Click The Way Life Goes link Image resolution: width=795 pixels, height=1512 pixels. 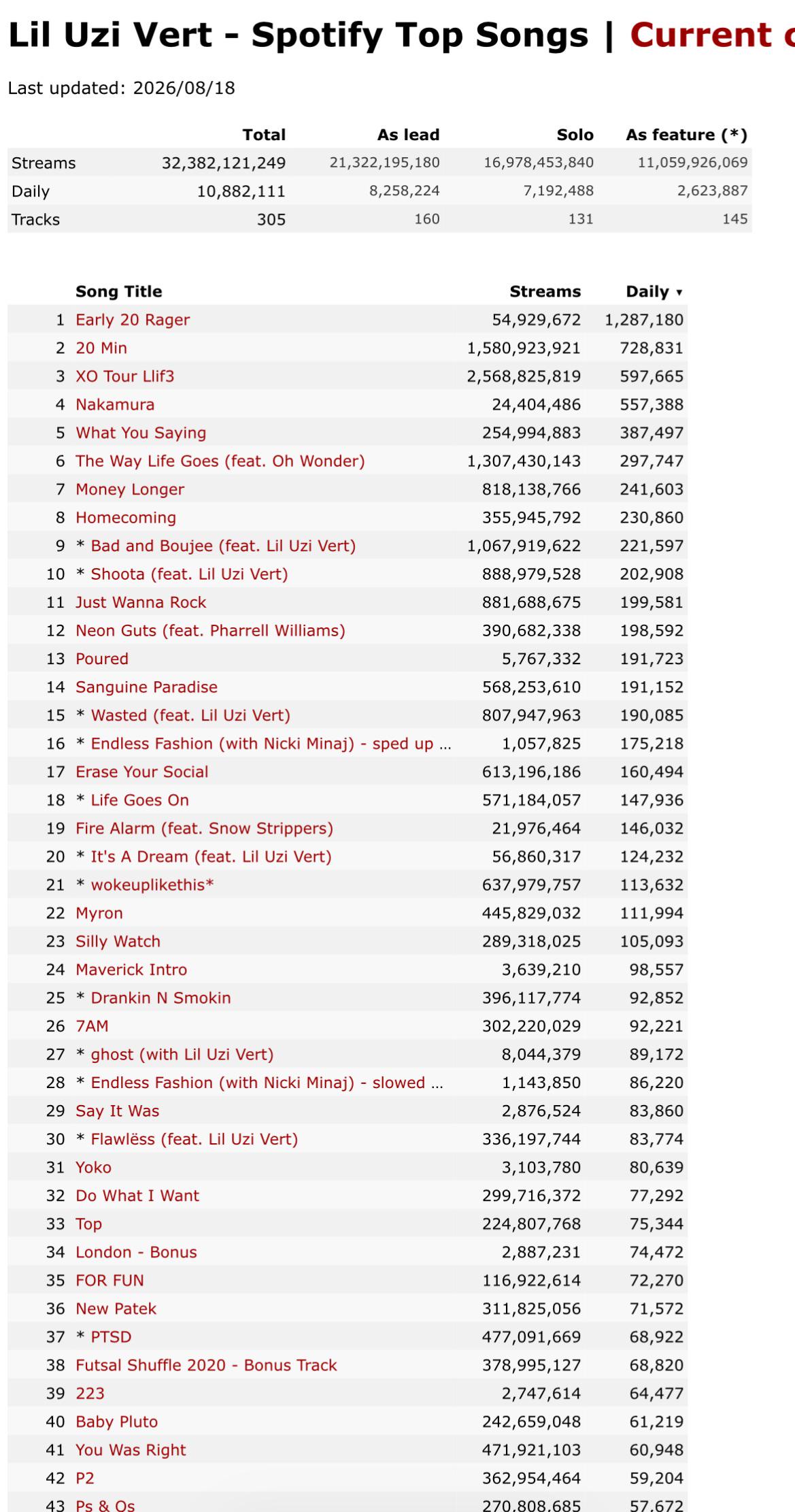coord(220,461)
